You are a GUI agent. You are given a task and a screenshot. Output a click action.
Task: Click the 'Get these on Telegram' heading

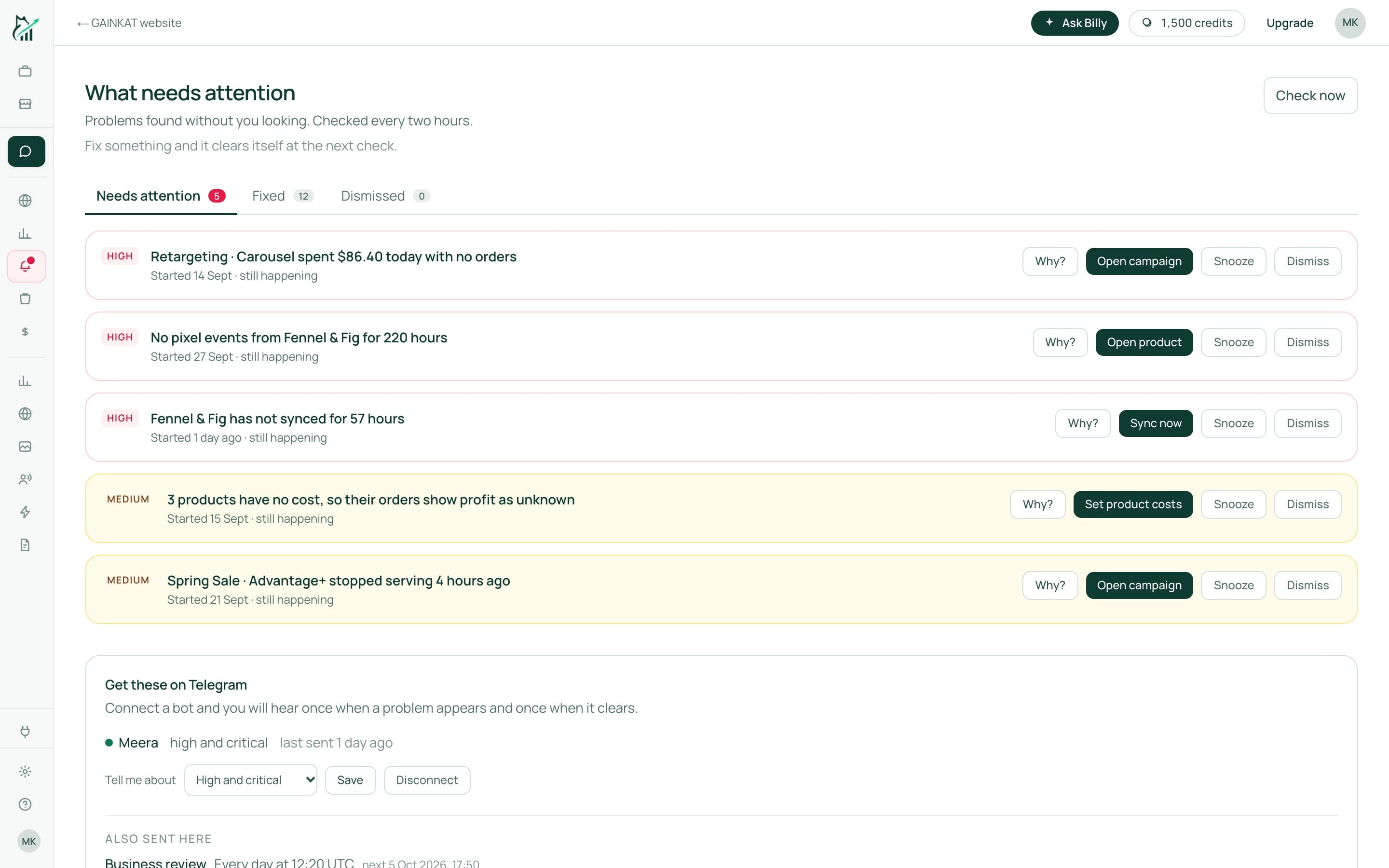click(x=176, y=685)
